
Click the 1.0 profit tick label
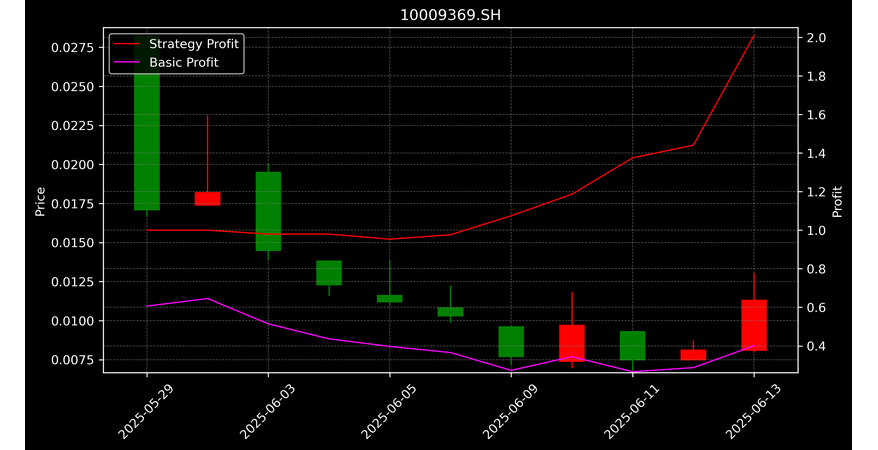[x=816, y=231]
